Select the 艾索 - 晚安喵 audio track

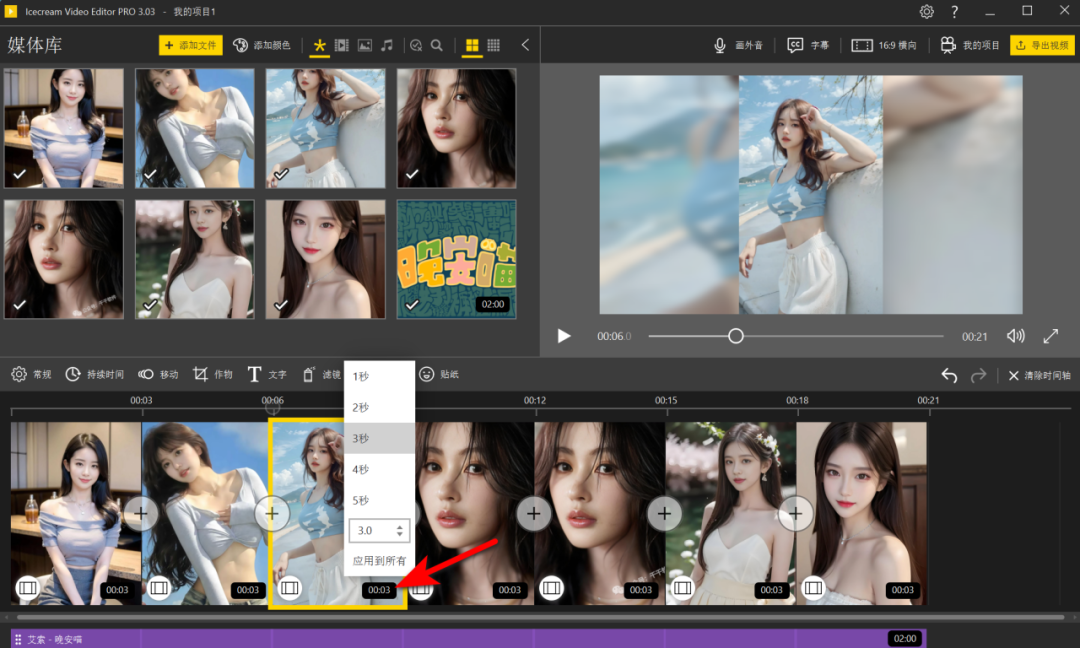pos(468,638)
